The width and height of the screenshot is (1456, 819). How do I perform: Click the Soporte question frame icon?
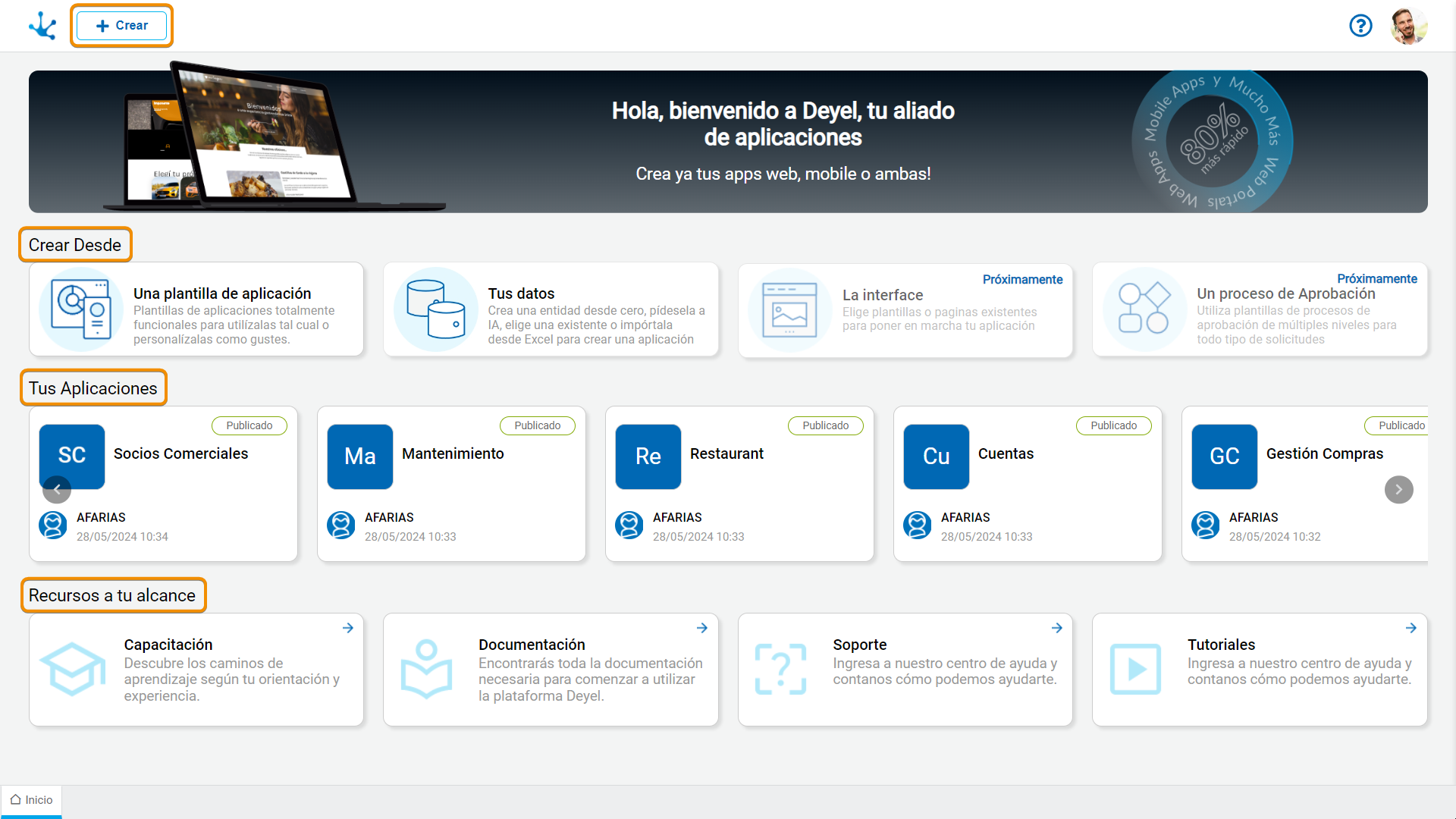(x=781, y=669)
